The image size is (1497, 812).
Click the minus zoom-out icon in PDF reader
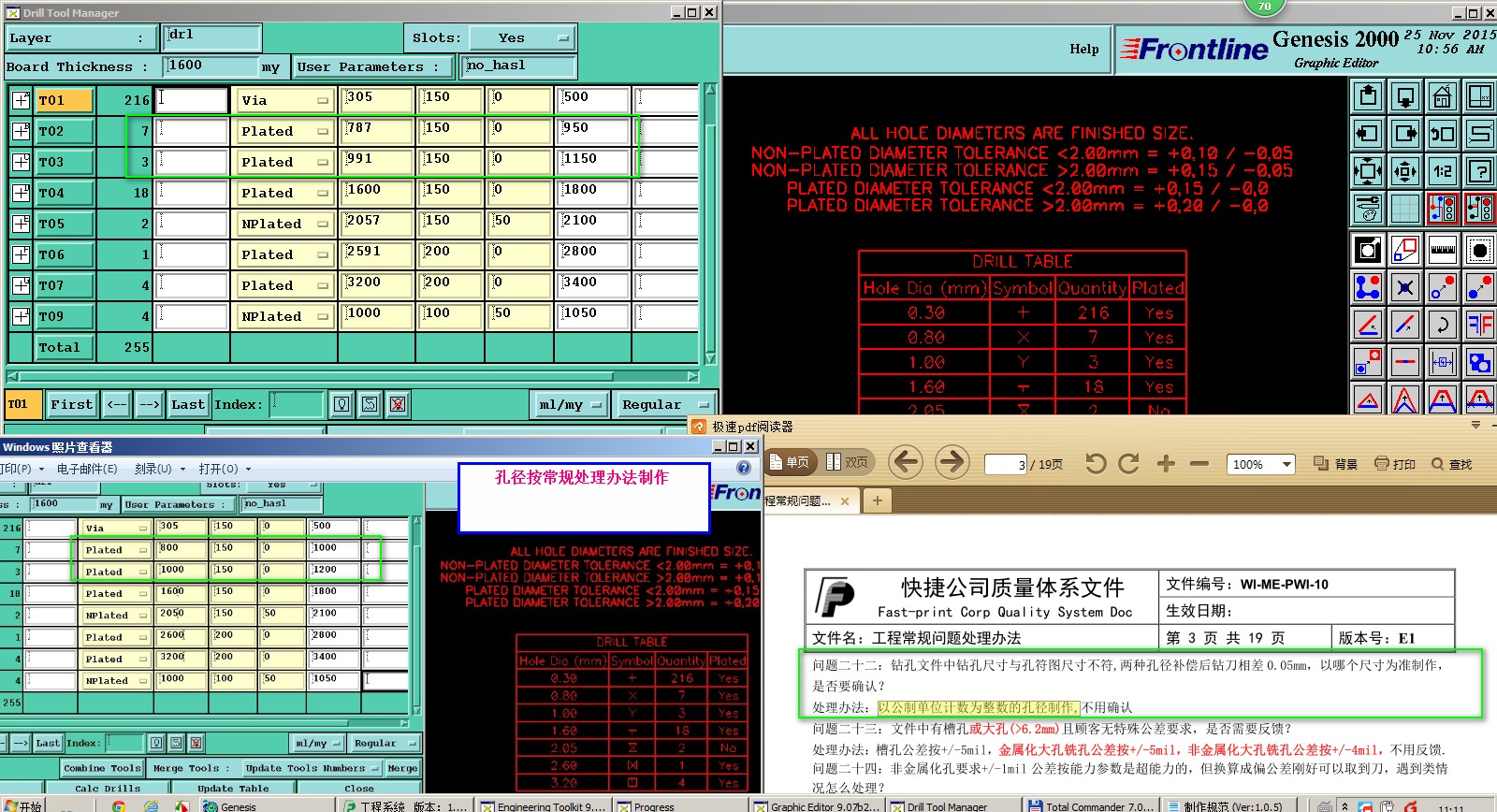tap(1199, 463)
